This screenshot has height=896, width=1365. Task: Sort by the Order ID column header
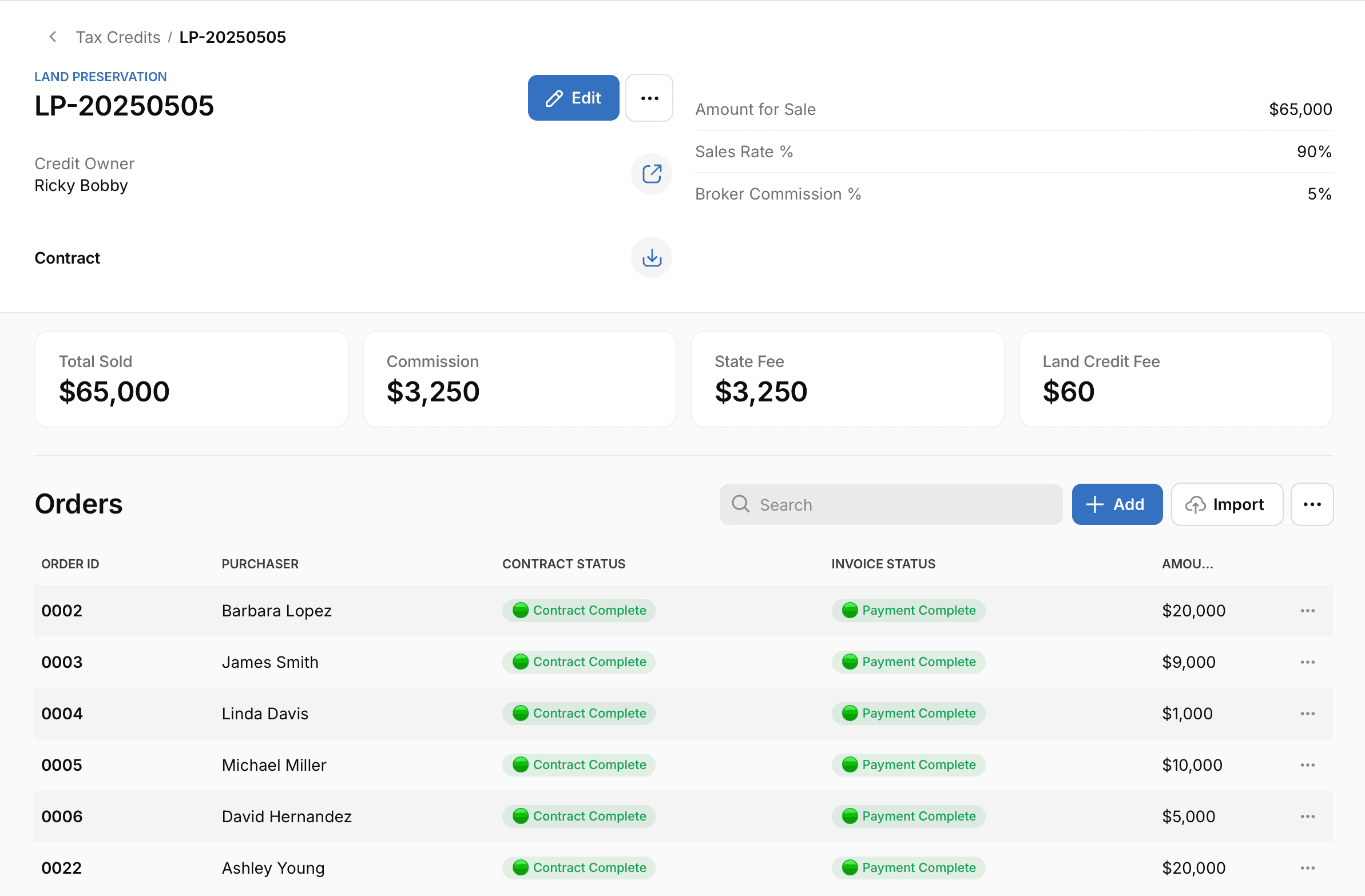tap(70, 564)
